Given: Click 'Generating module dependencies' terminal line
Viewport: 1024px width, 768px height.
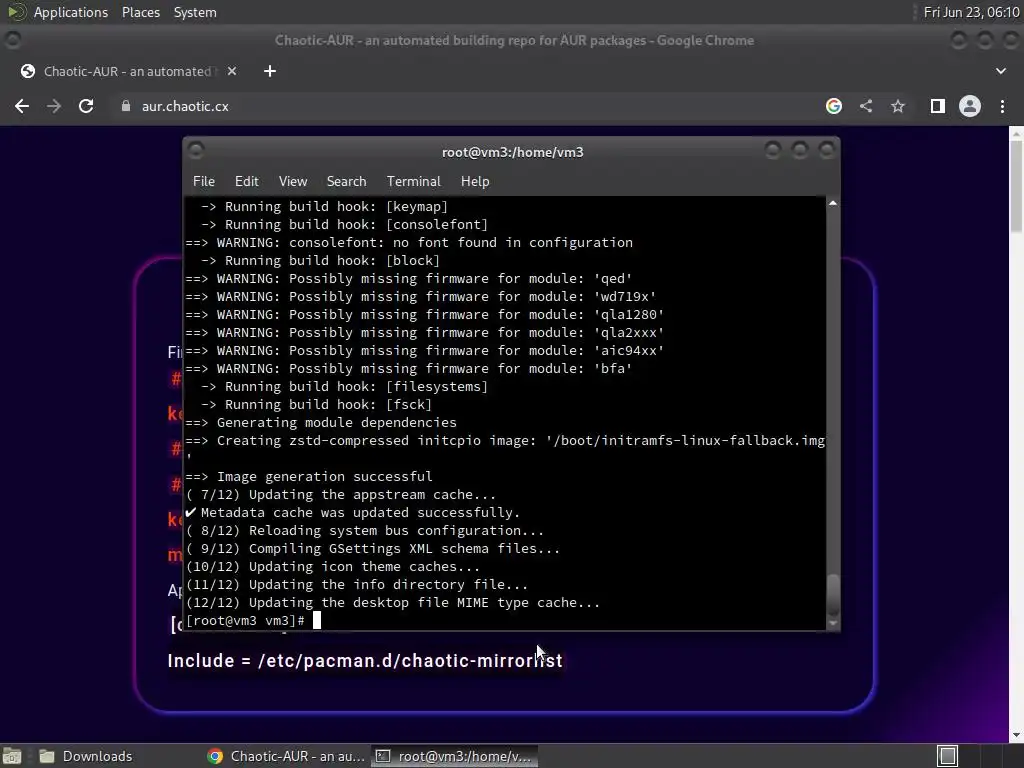Looking at the screenshot, I should (x=321, y=423).
